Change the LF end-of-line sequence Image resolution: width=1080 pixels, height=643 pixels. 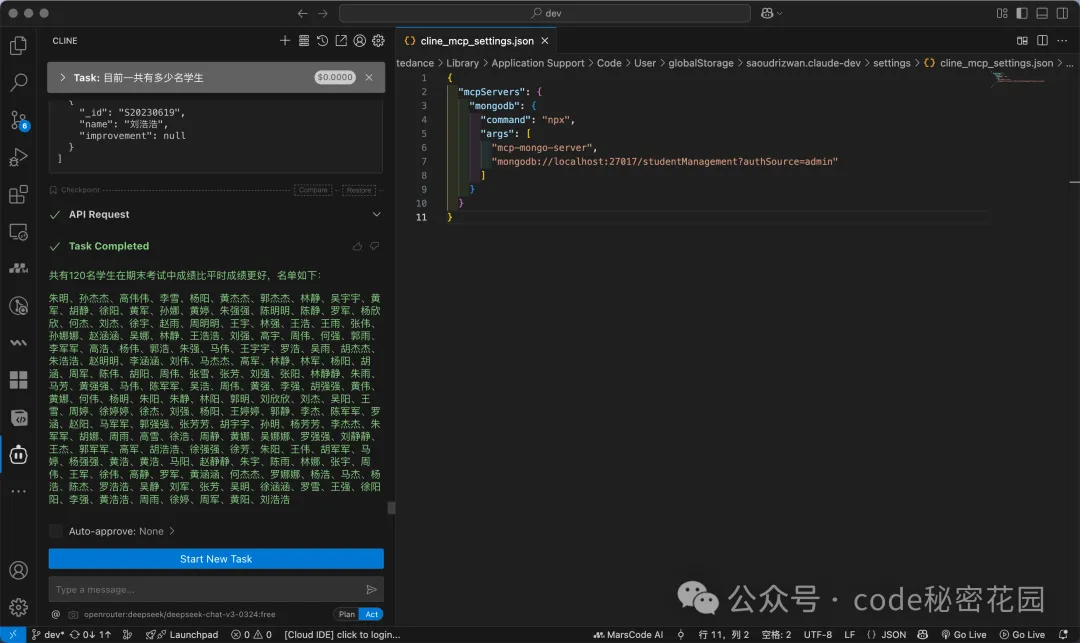pyautogui.click(x=849, y=635)
